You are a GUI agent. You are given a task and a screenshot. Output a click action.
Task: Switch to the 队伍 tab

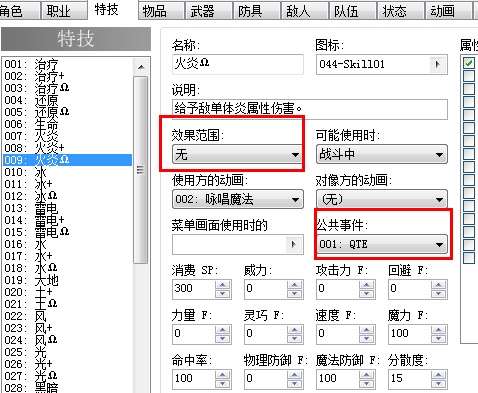[353, 11]
